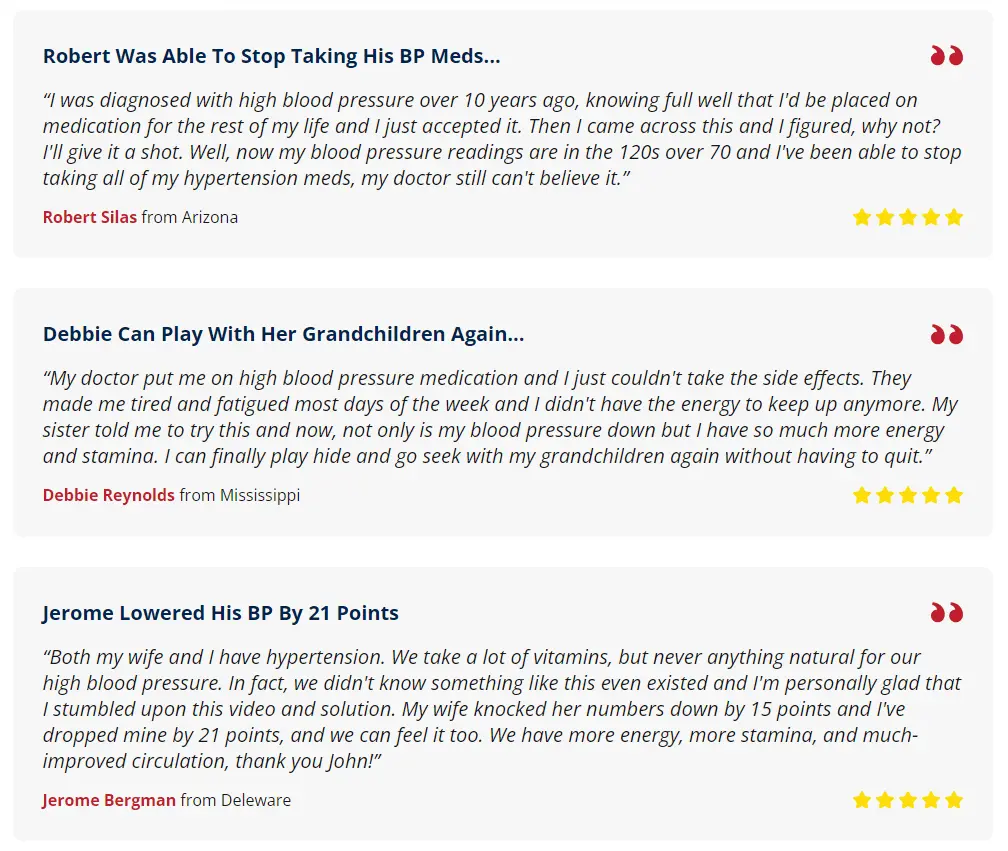Click heading 'Robert Was Able To Stop Taking His BP Meds'
The height and width of the screenshot is (851, 1008).
[271, 56]
